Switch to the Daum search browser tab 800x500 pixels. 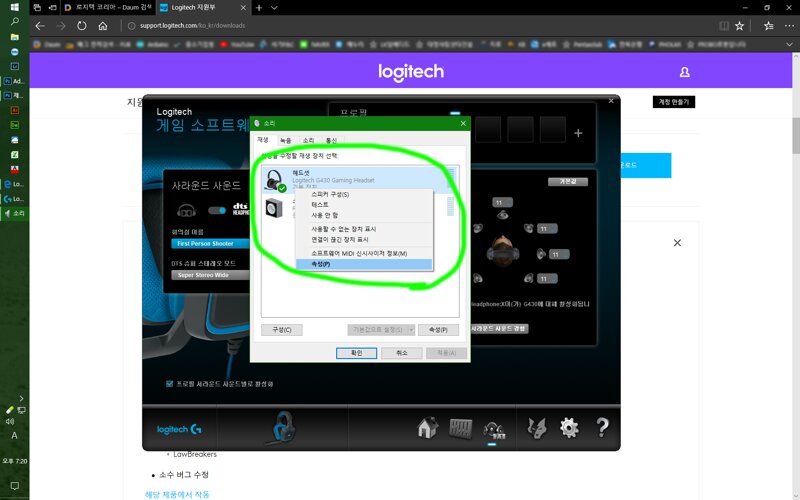(x=110, y=8)
